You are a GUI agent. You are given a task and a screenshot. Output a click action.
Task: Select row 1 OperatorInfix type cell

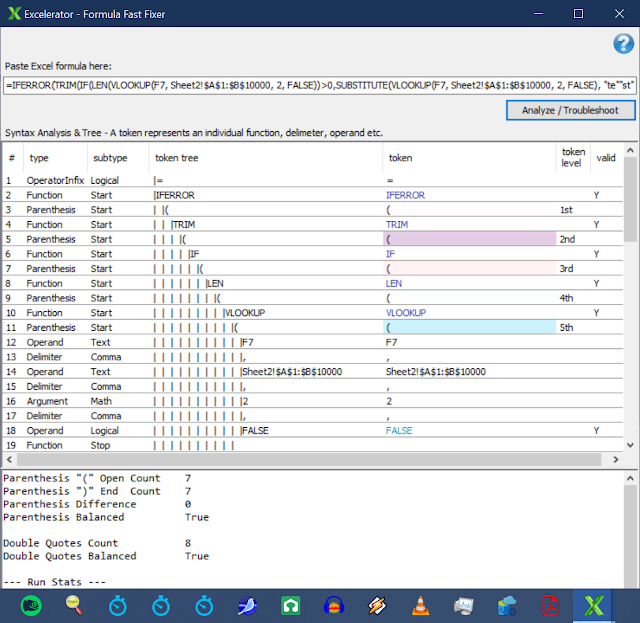pyautogui.click(x=55, y=180)
